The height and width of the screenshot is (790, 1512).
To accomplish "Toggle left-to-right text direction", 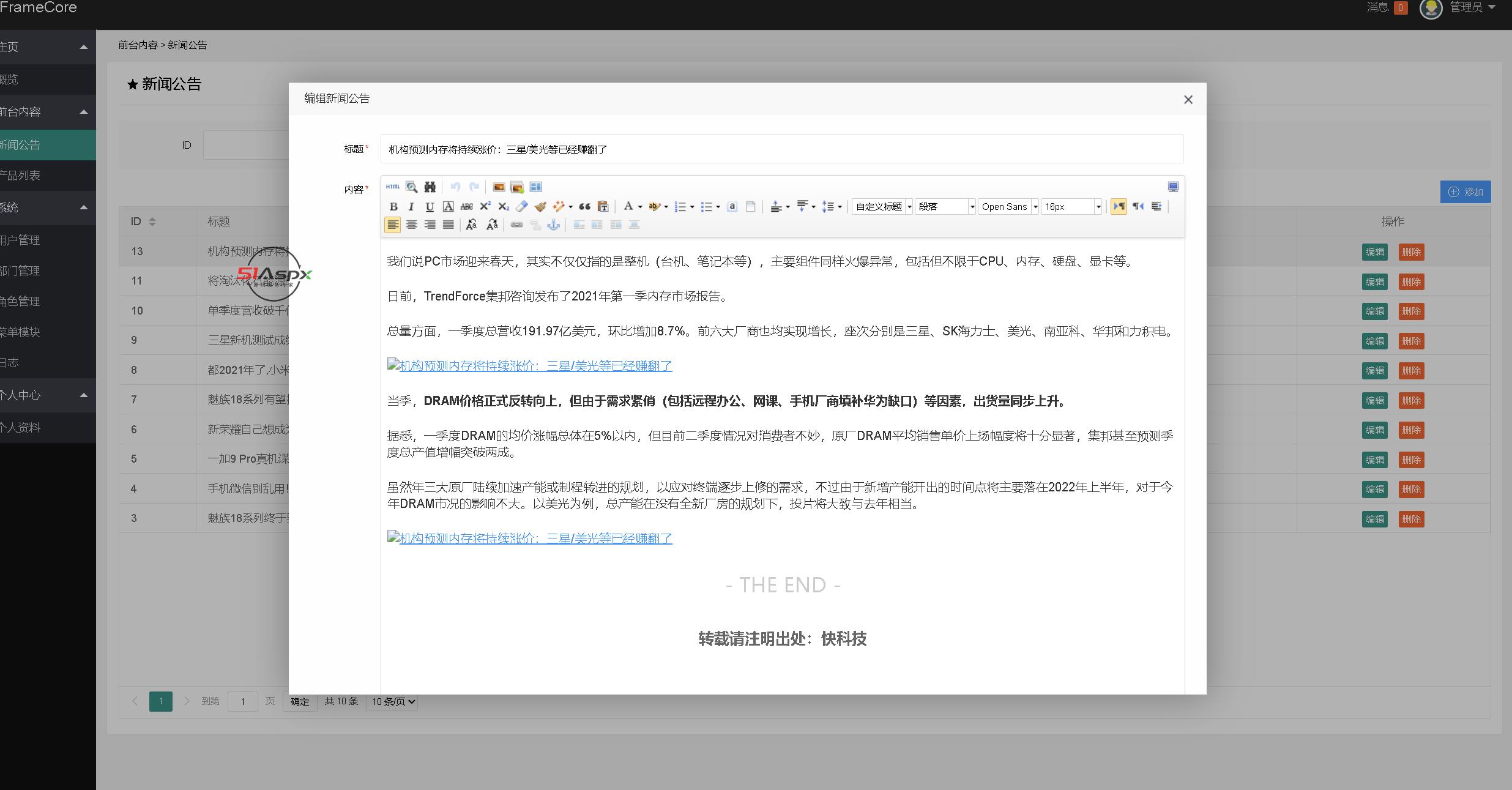I will pyautogui.click(x=1119, y=207).
